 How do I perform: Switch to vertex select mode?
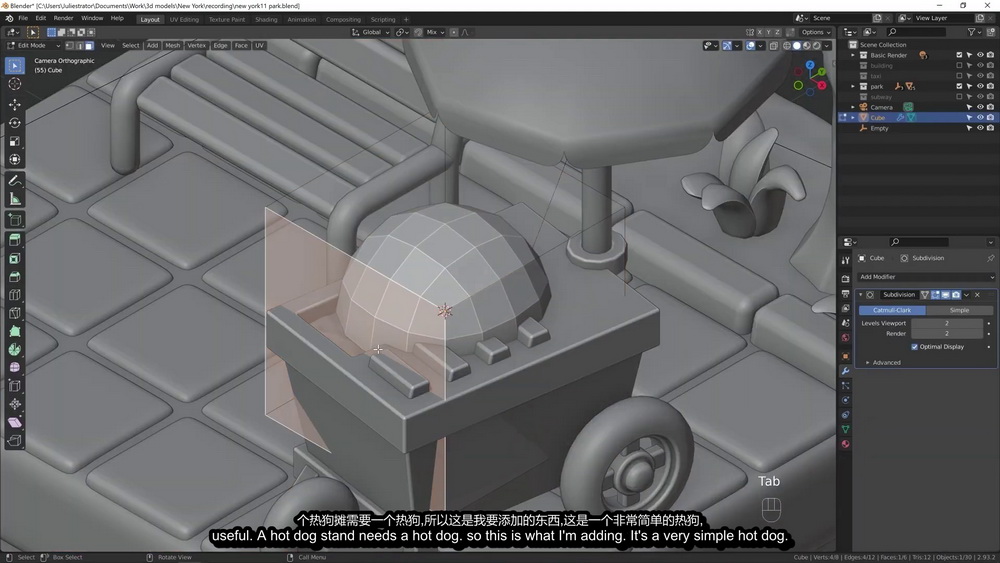(70, 46)
